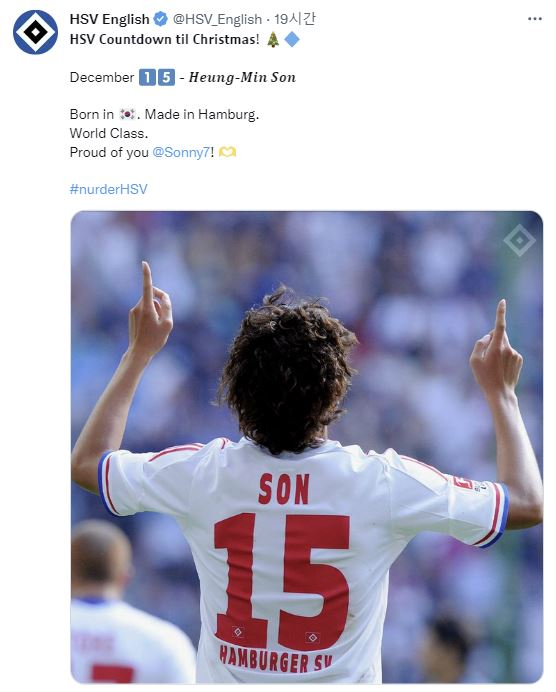Viewport: 556px width, 692px height.
Task: Open the tweet via the 19시간 timestamp
Action: tap(295, 19)
